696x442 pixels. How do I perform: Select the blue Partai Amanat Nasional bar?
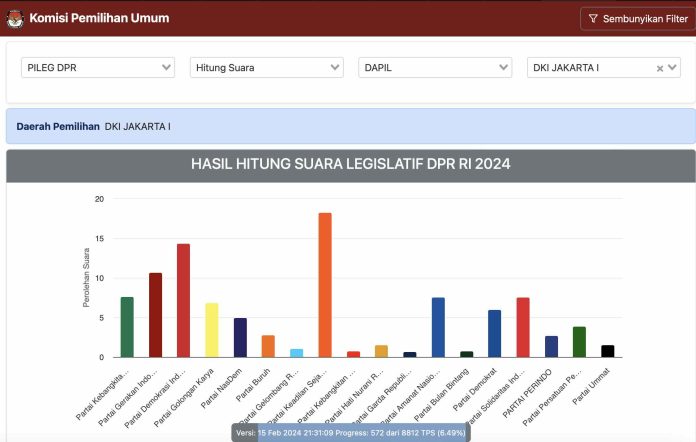point(438,328)
